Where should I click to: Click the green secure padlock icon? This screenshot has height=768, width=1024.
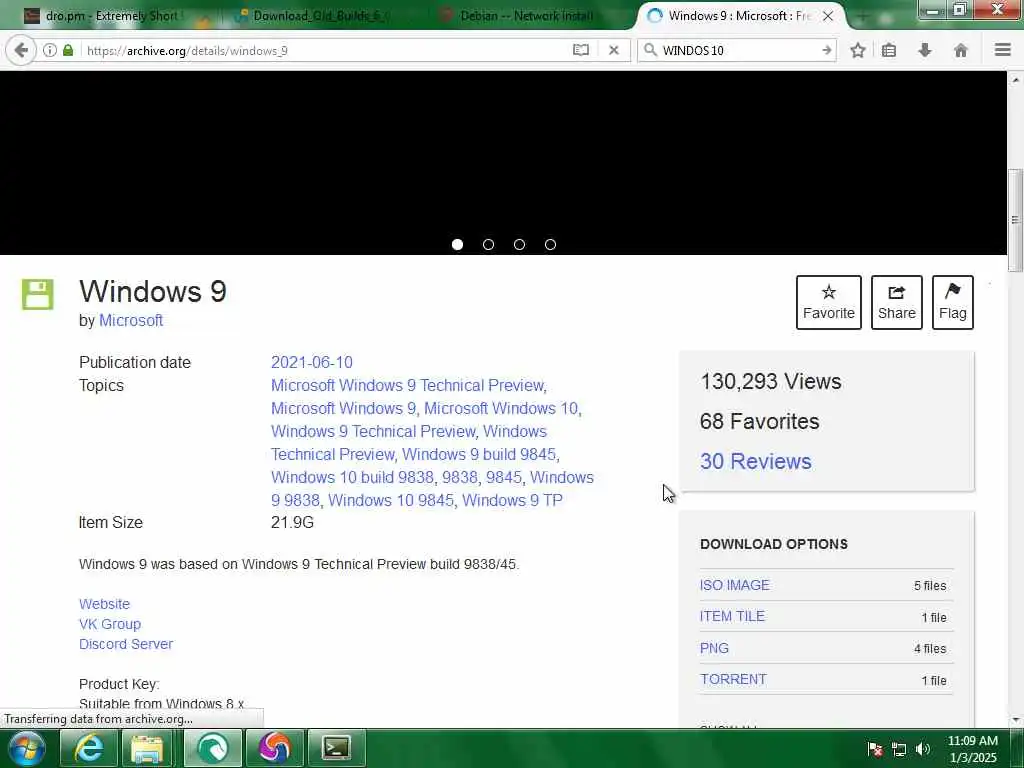68,50
